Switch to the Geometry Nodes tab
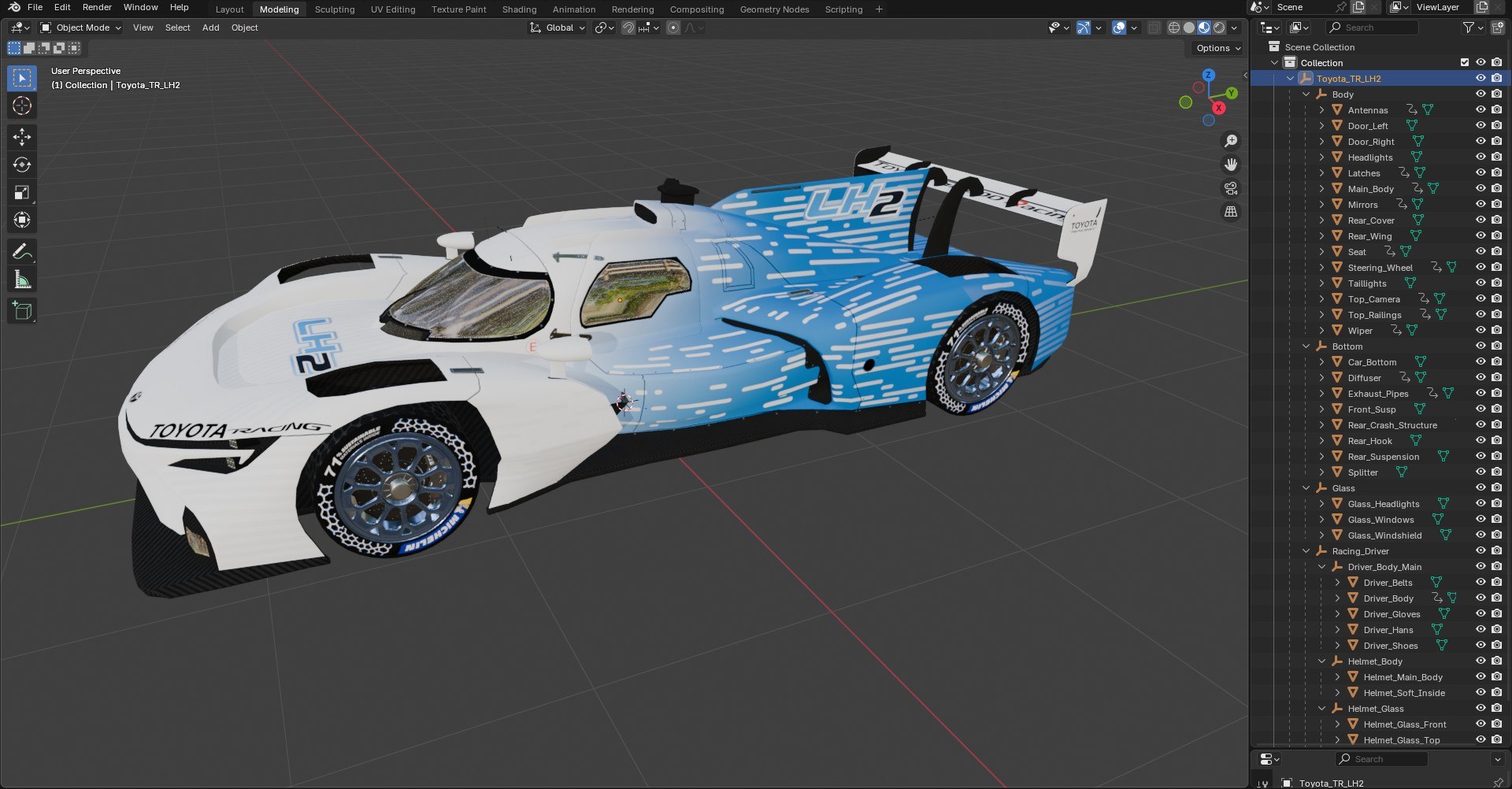The height and width of the screenshot is (789, 1512). click(774, 9)
